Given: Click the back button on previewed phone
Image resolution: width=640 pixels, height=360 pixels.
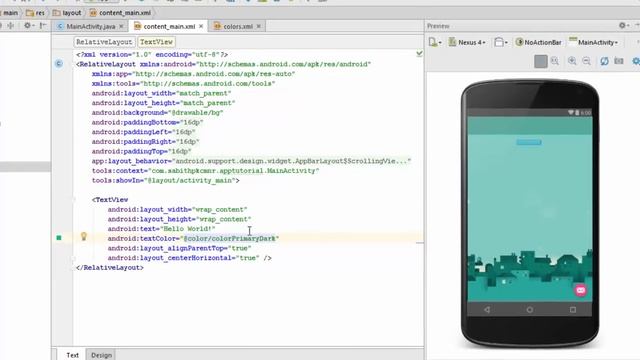Looking at the screenshot, I should (x=487, y=310).
